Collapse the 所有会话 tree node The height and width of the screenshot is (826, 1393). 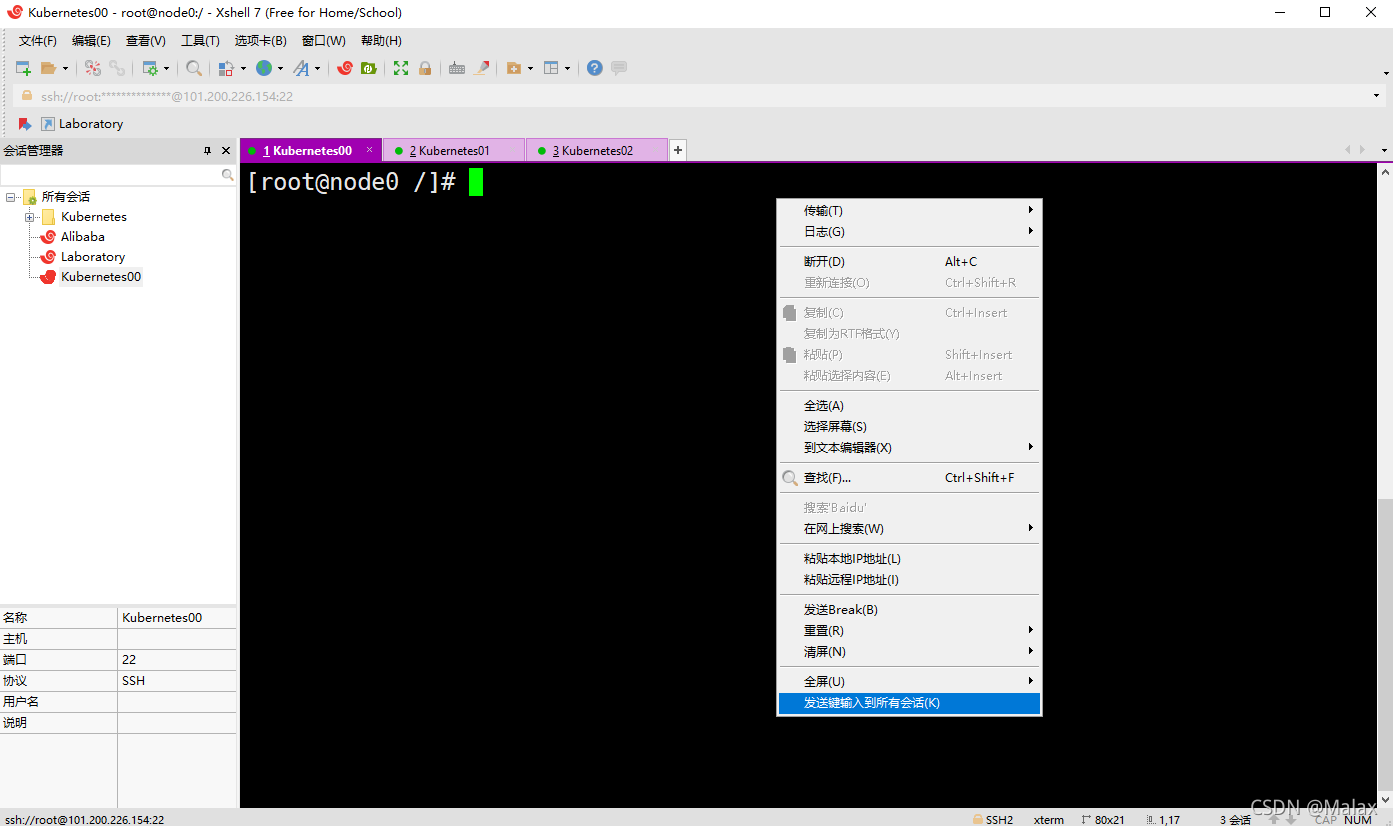(x=10, y=197)
